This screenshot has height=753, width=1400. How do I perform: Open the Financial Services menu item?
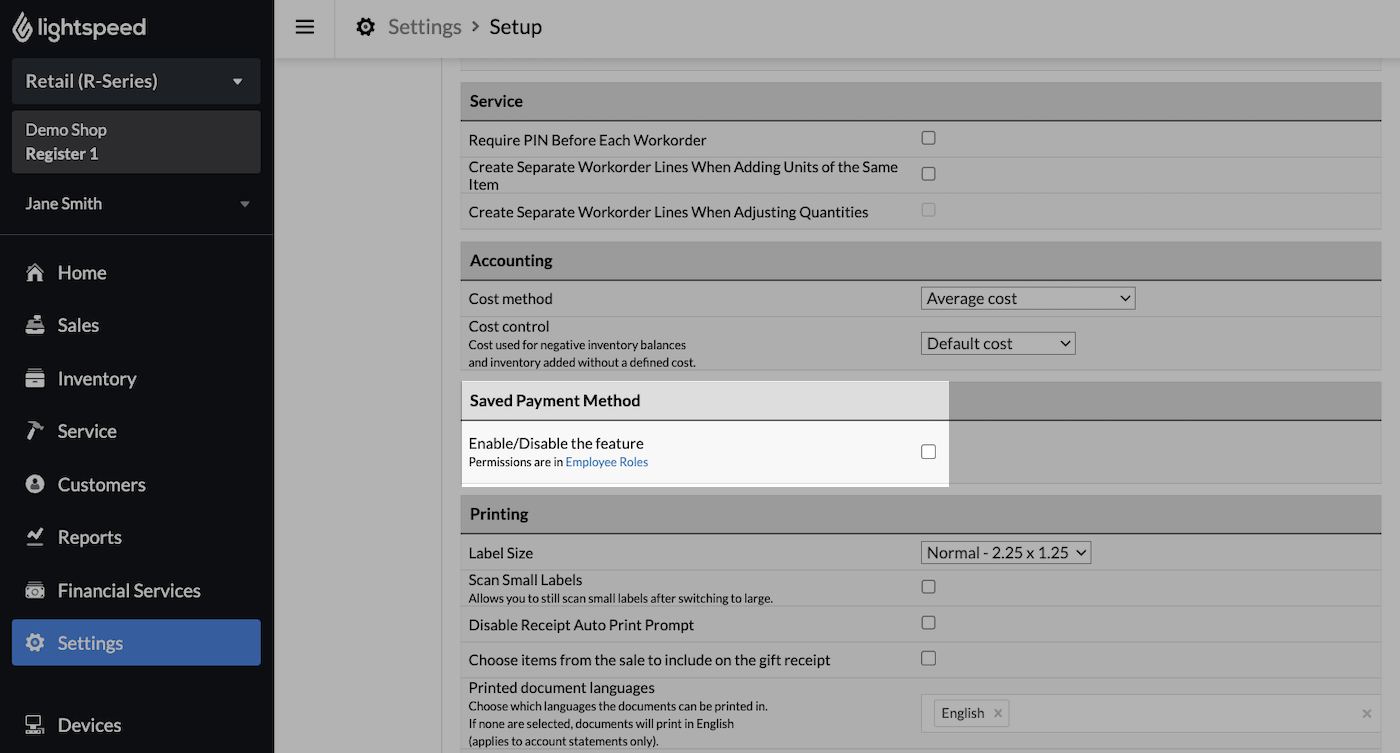(129, 591)
